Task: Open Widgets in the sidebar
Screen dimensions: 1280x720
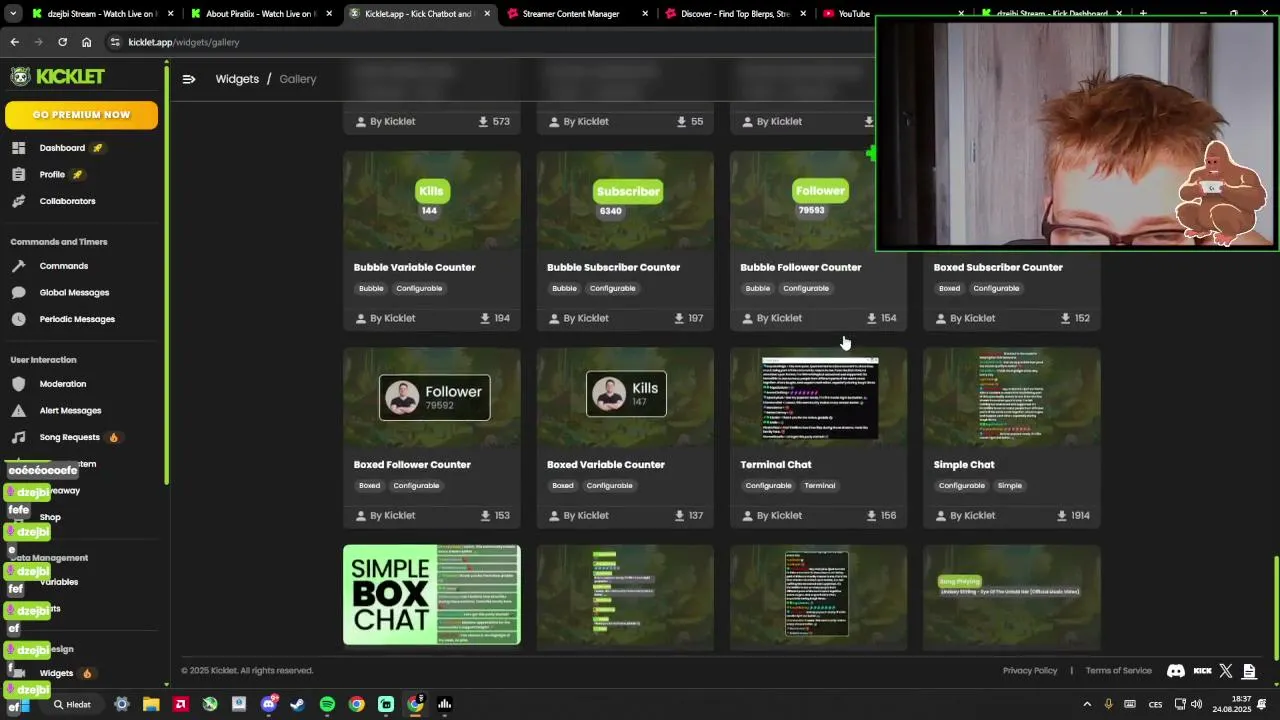Action: pyautogui.click(x=56, y=673)
